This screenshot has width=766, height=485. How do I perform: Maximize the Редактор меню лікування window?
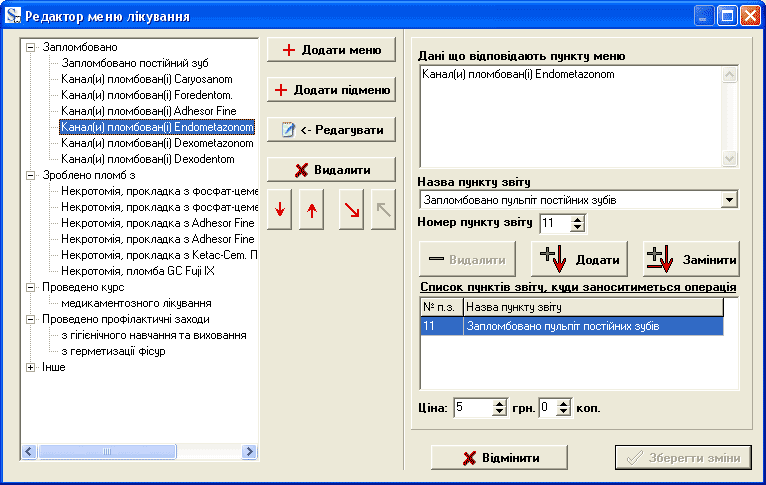coord(727,16)
